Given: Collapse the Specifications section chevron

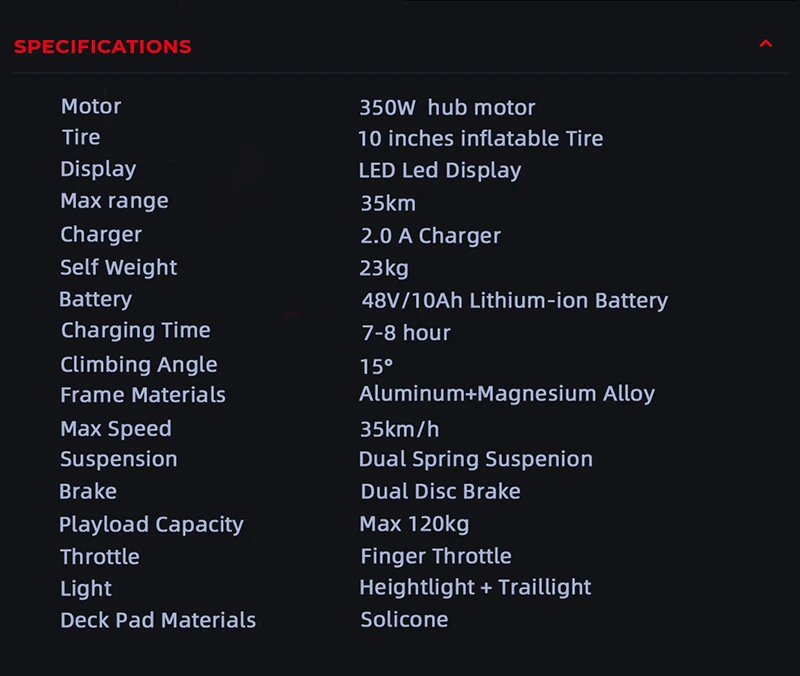Looking at the screenshot, I should click(766, 44).
